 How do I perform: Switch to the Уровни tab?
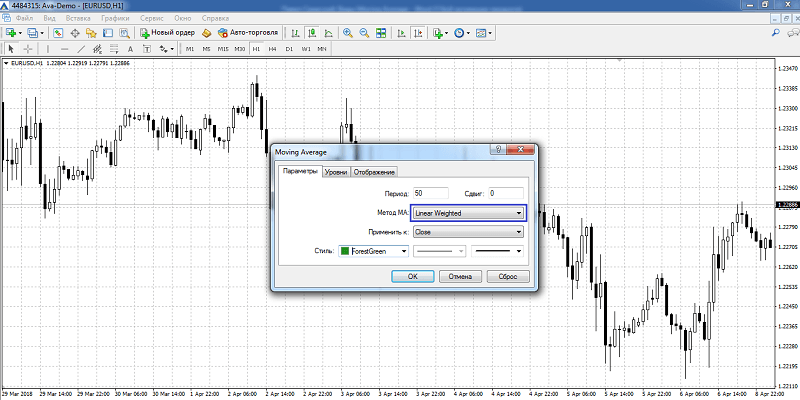[x=336, y=172]
